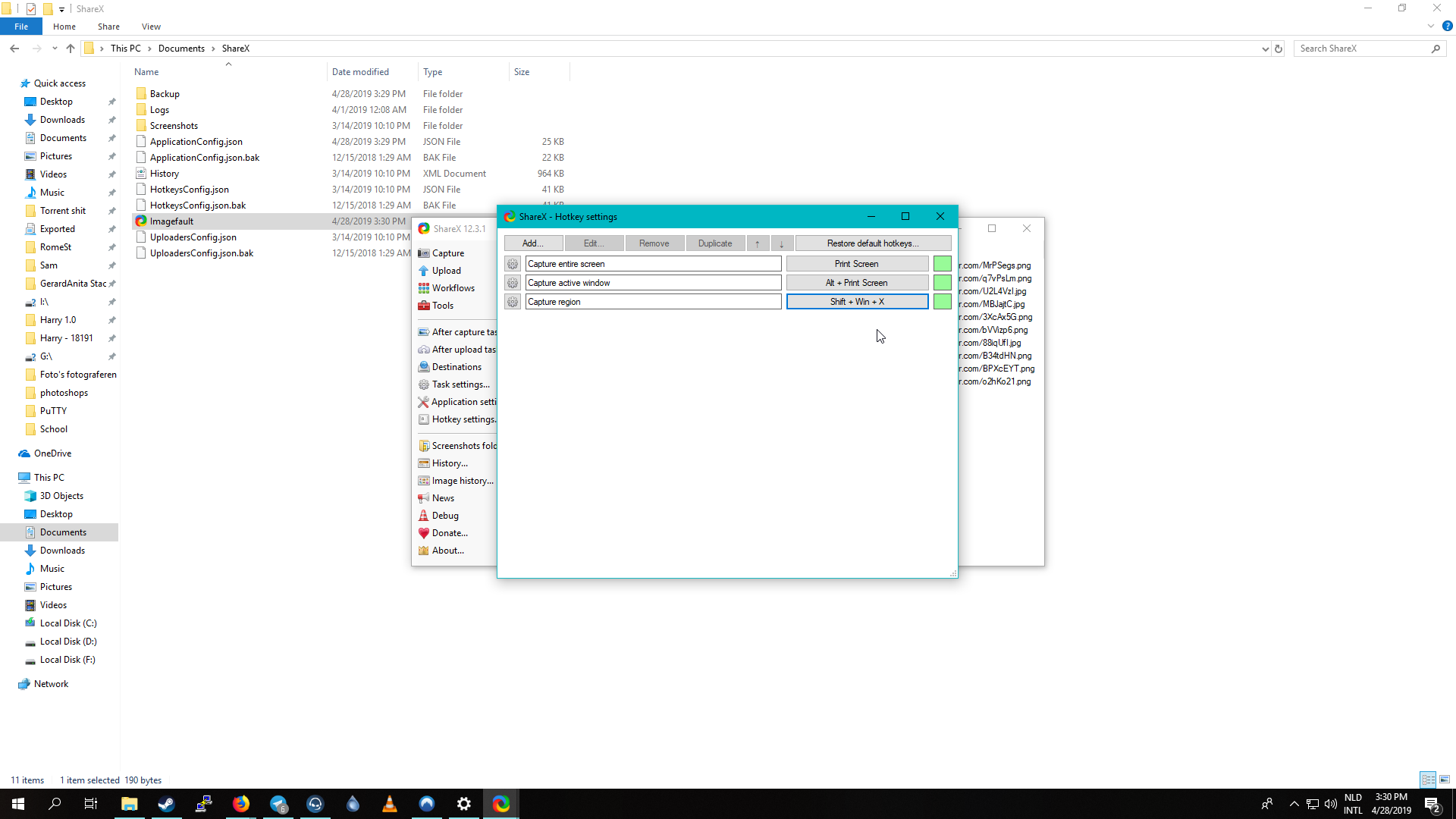Open the View ribbon tab
The height and width of the screenshot is (819, 1456).
[x=151, y=27]
